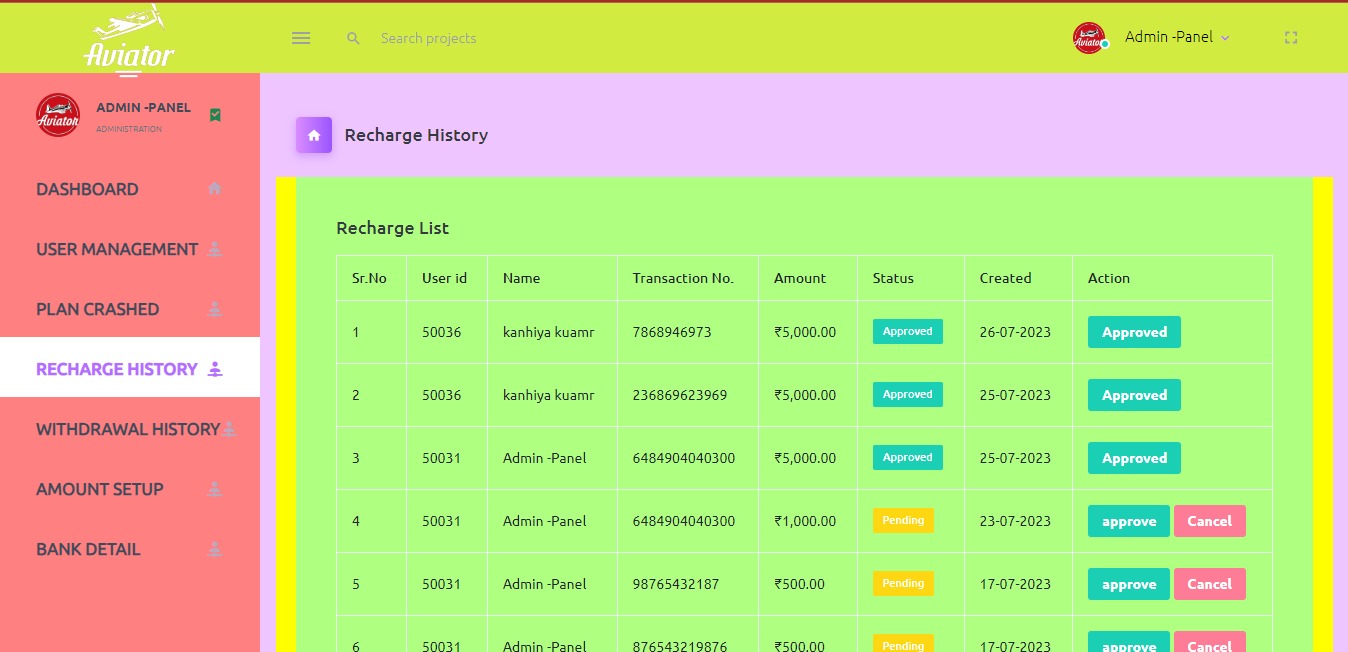Image resolution: width=1348 pixels, height=652 pixels.
Task: Click the hamburger menu icon
Action: tap(301, 38)
